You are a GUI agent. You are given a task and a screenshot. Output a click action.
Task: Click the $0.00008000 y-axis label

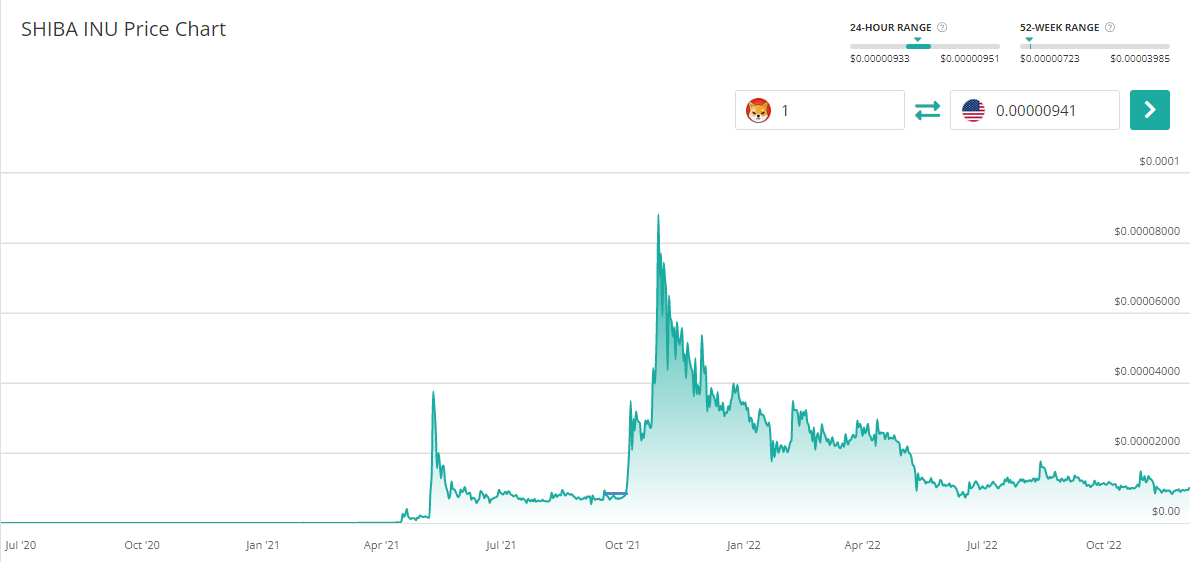1146,231
